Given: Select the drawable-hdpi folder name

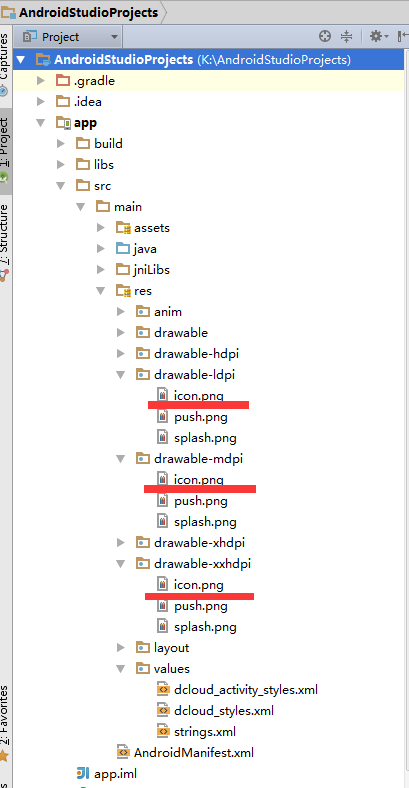Looking at the screenshot, I should (x=196, y=354).
